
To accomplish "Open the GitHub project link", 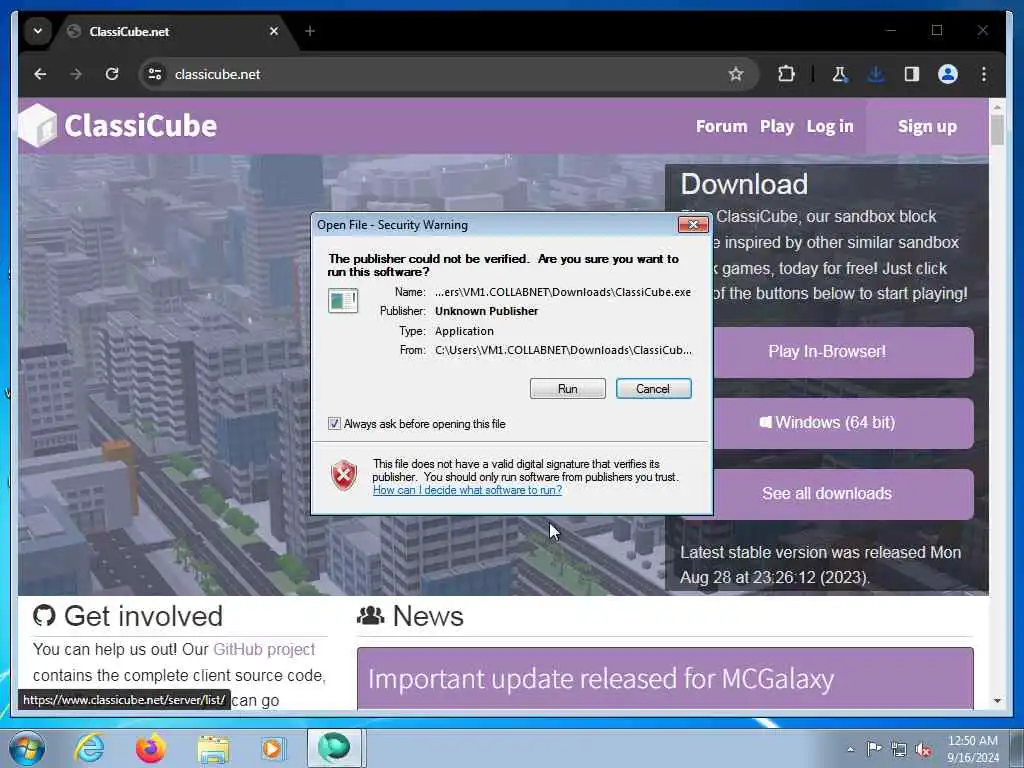I will pos(264,649).
